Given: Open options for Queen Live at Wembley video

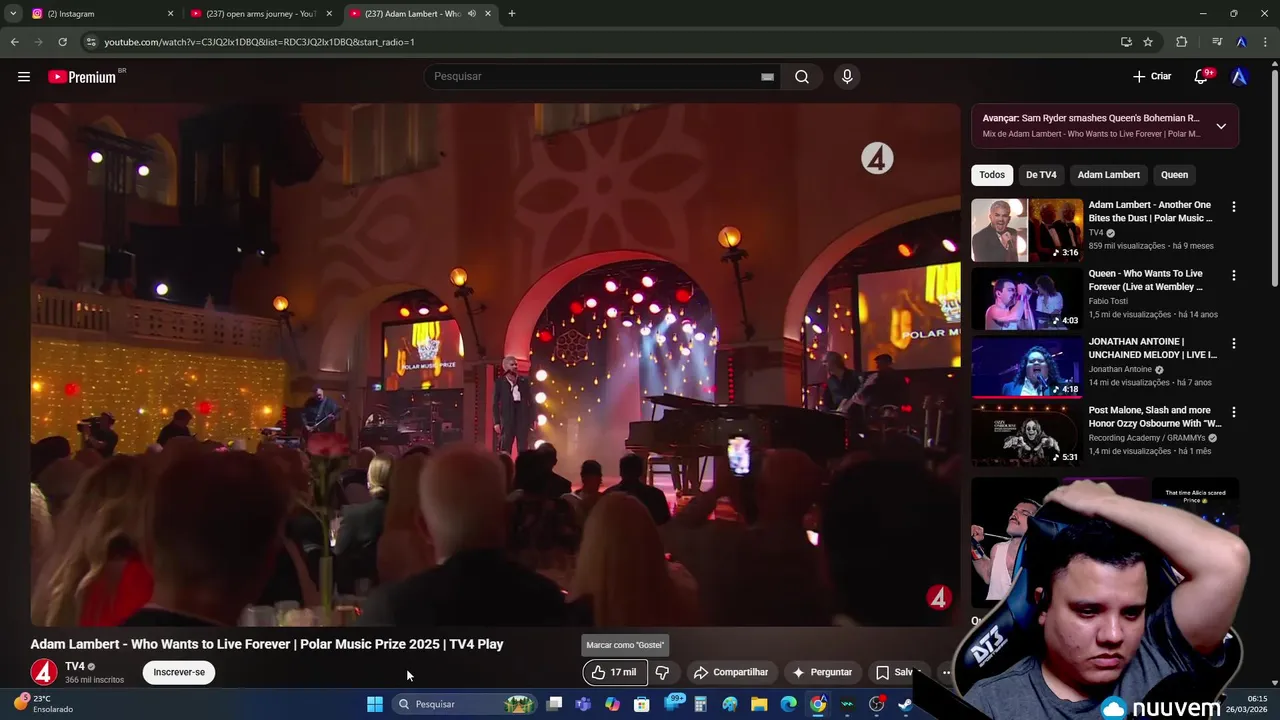Looking at the screenshot, I should coord(1233,275).
